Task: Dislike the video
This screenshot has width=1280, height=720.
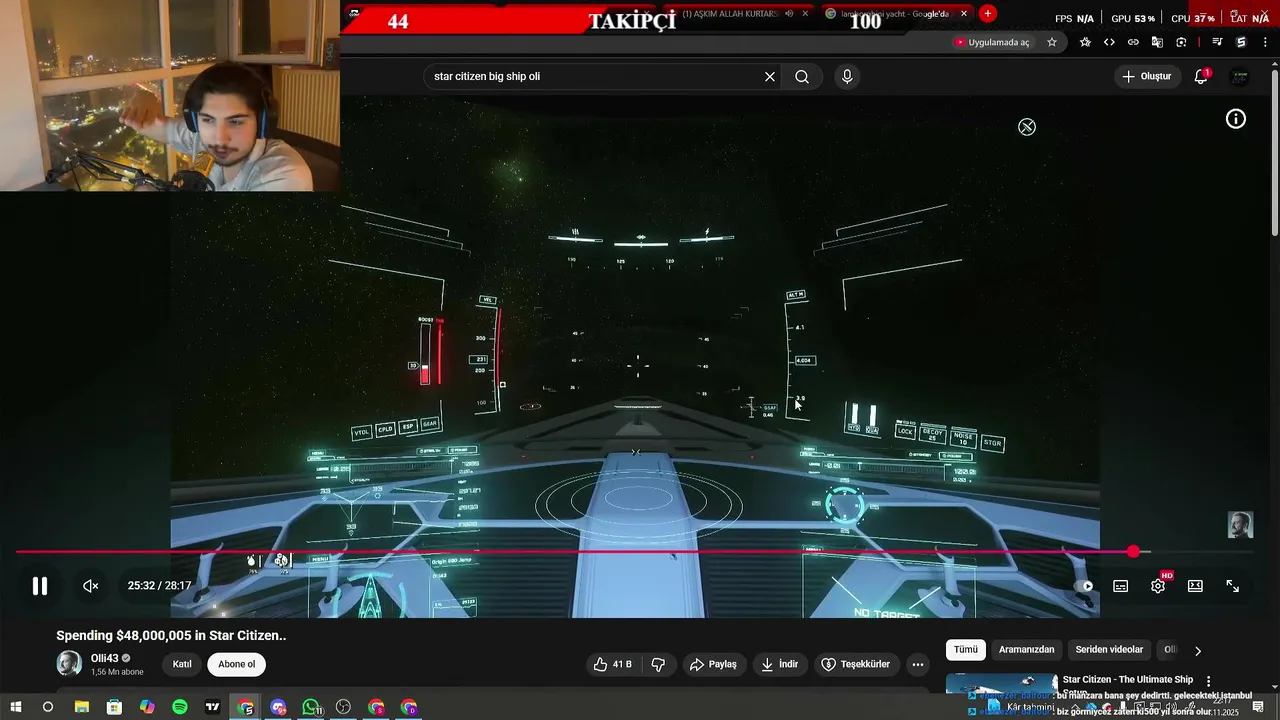Action: pyautogui.click(x=659, y=664)
